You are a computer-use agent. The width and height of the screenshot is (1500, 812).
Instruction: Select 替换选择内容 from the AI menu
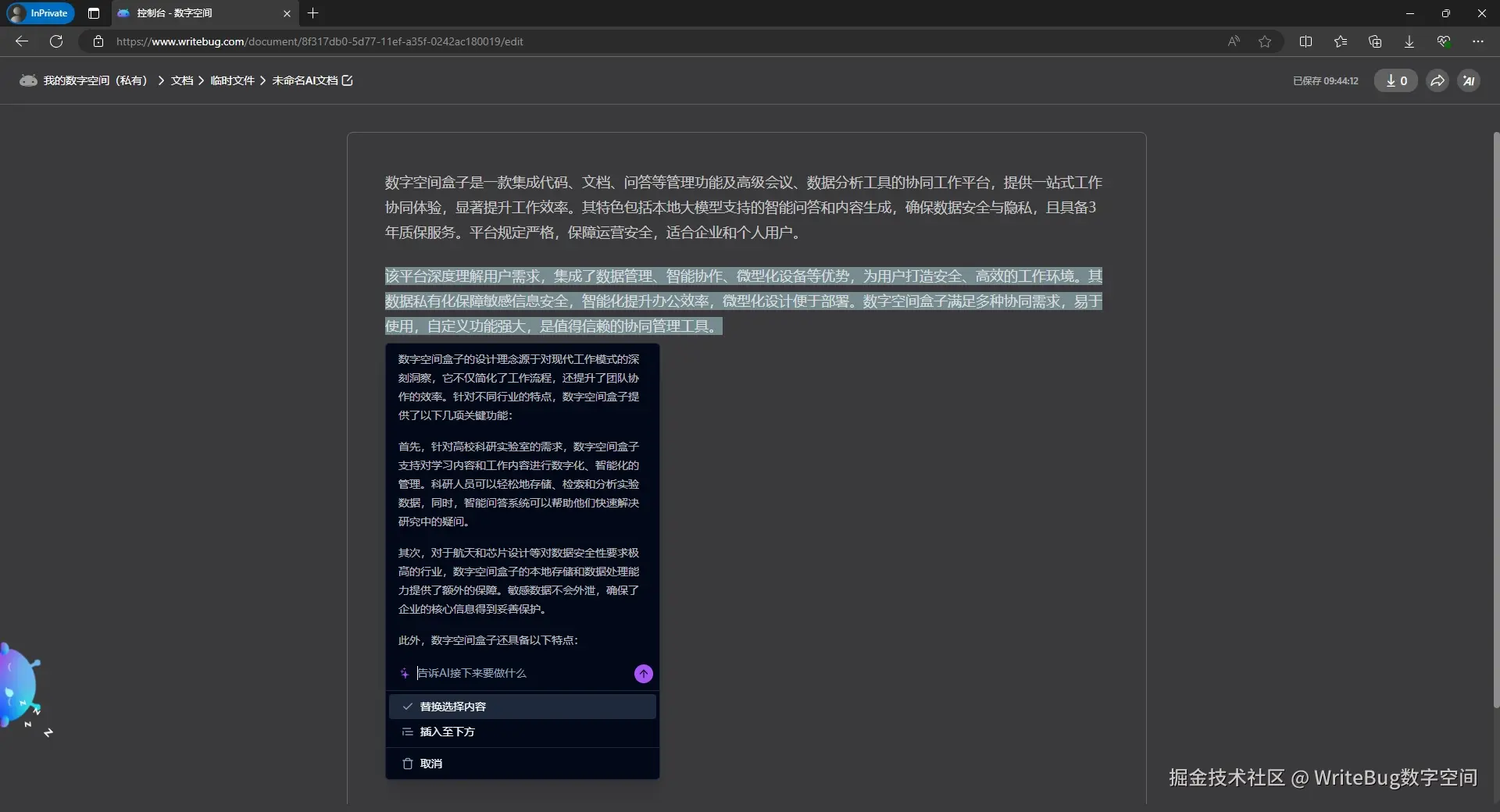click(454, 706)
